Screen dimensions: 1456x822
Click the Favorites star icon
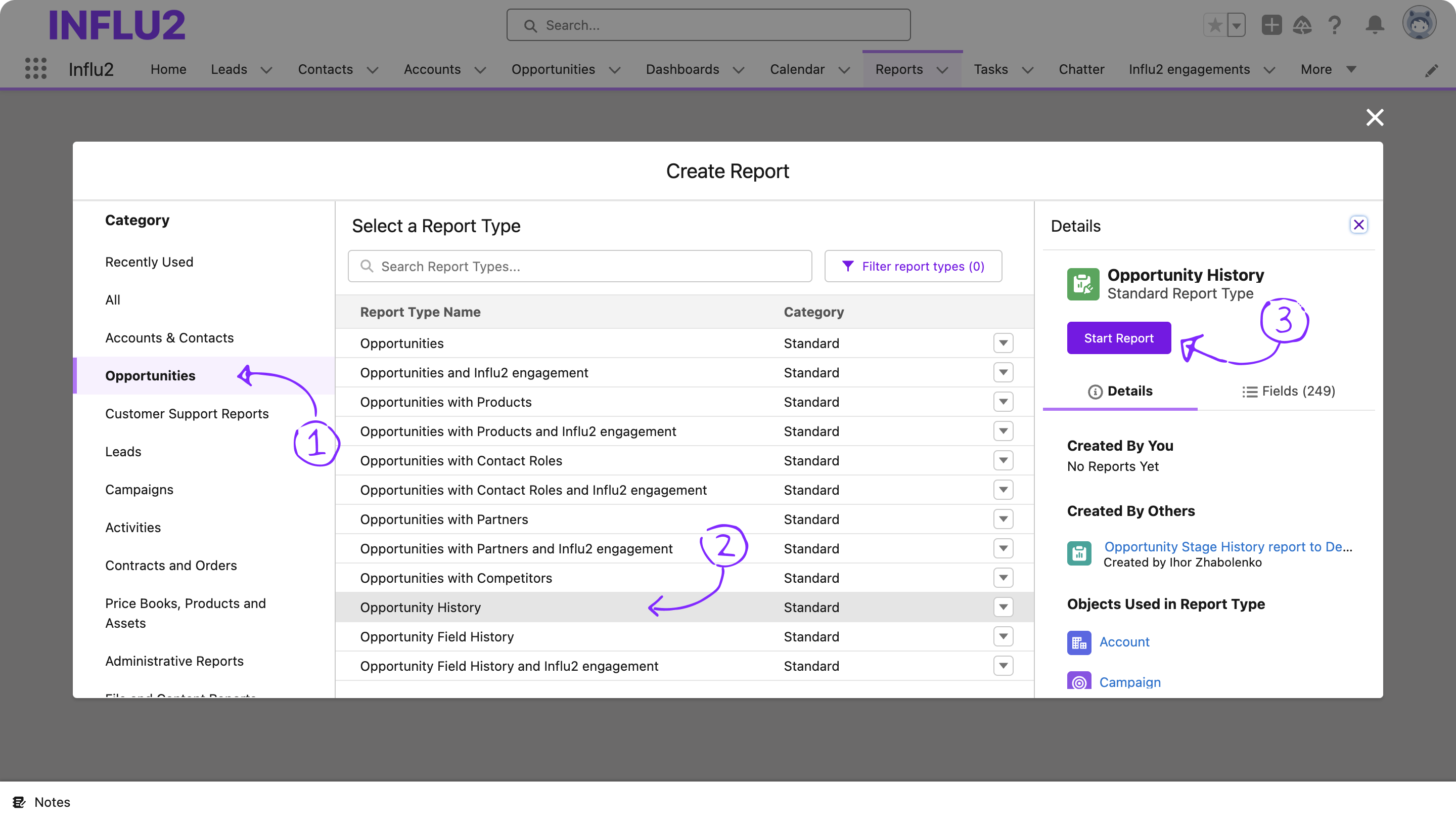(1215, 25)
